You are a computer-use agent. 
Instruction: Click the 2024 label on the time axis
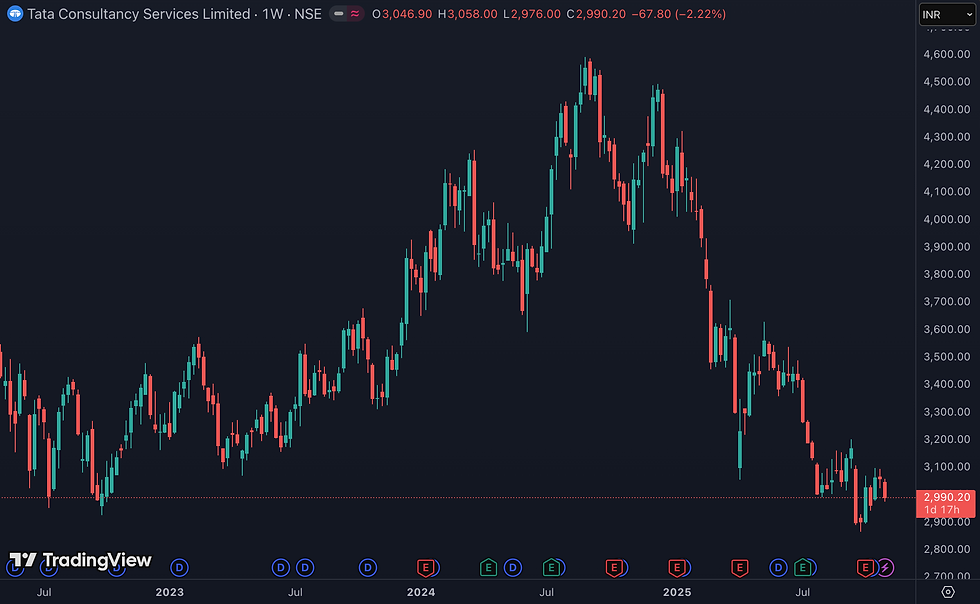421,592
